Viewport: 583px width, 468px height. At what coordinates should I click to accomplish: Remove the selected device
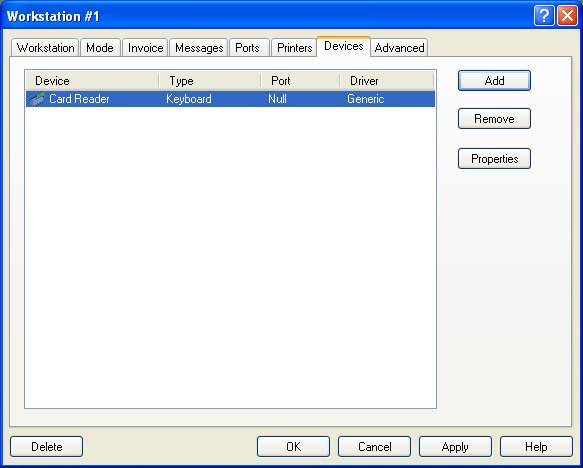click(494, 119)
